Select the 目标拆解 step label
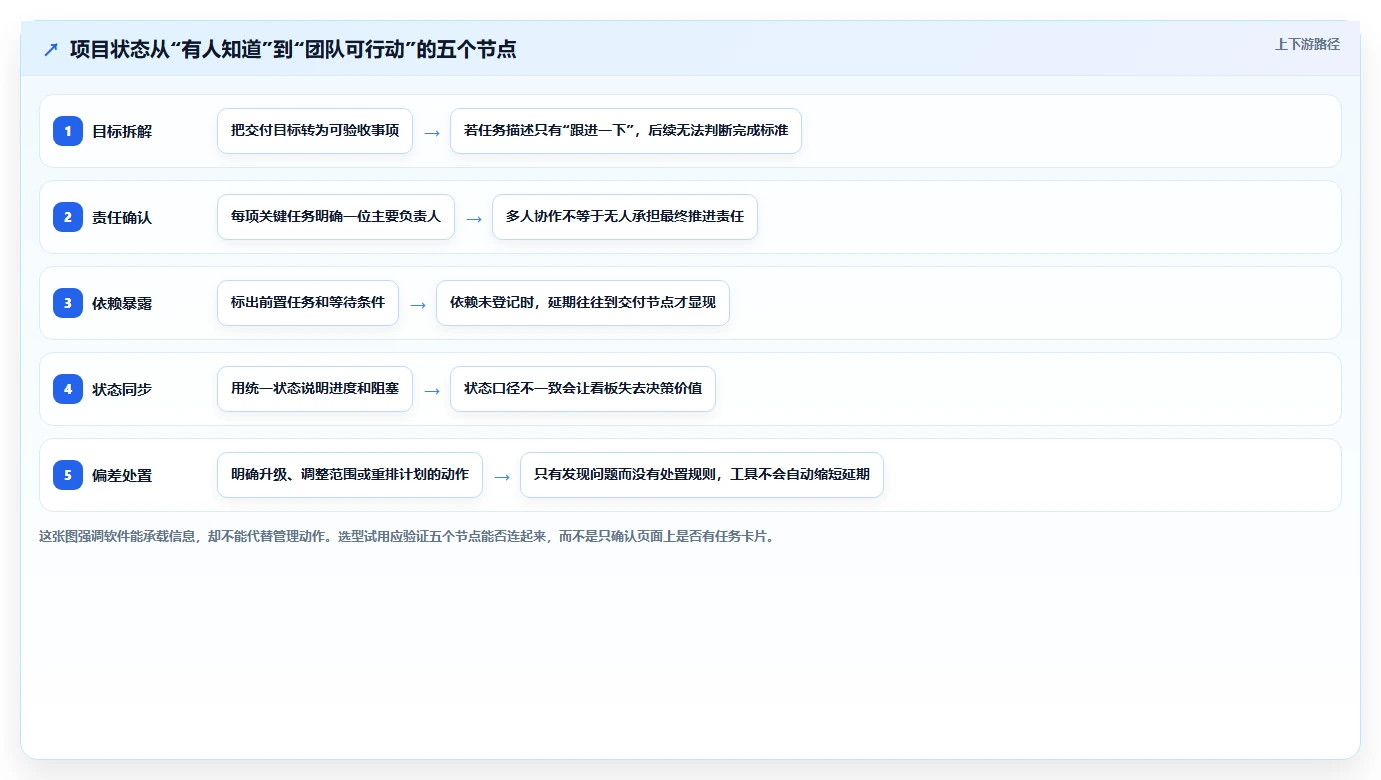 (x=122, y=131)
